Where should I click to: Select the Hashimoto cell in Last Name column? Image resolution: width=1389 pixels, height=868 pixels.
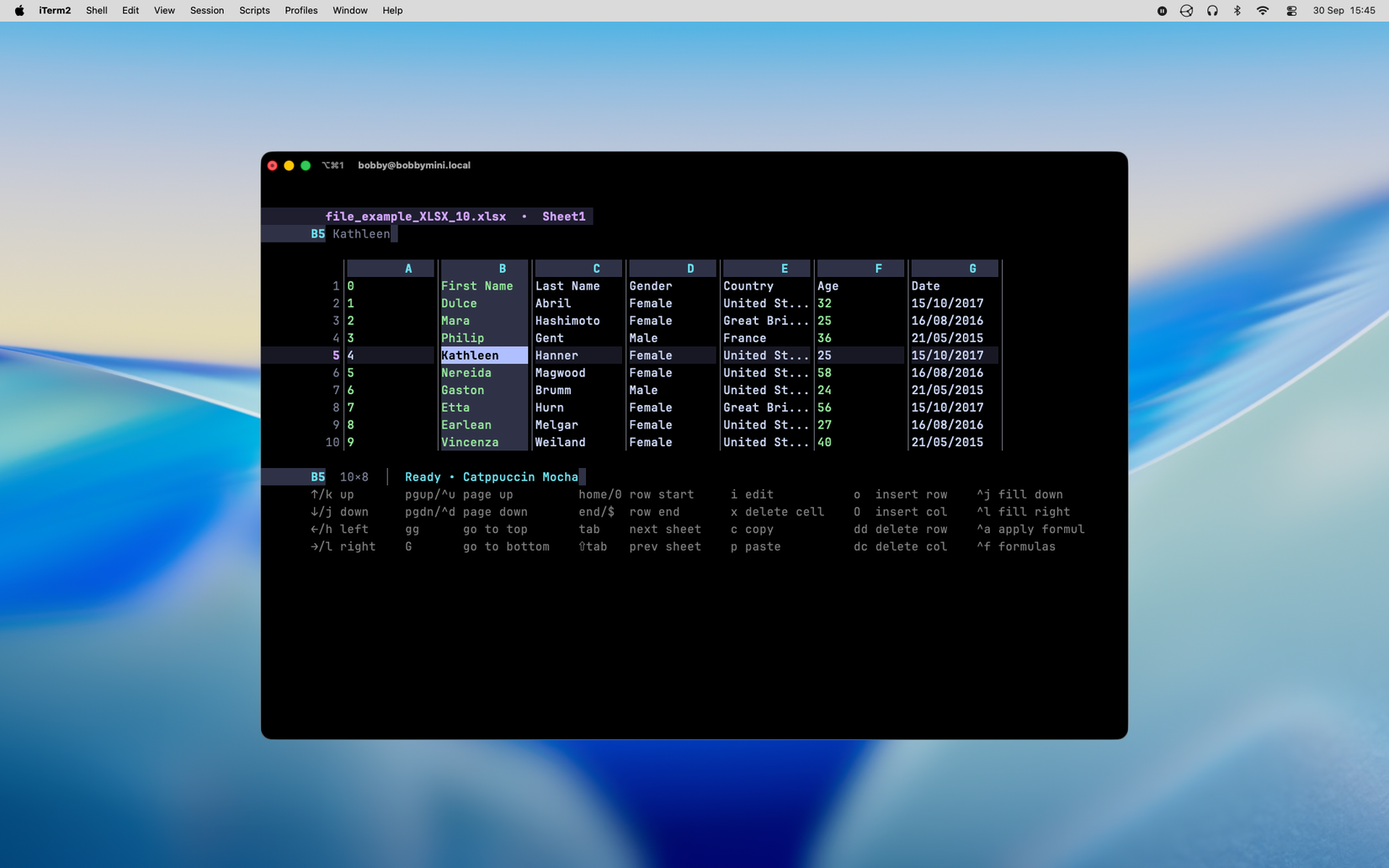point(567,321)
